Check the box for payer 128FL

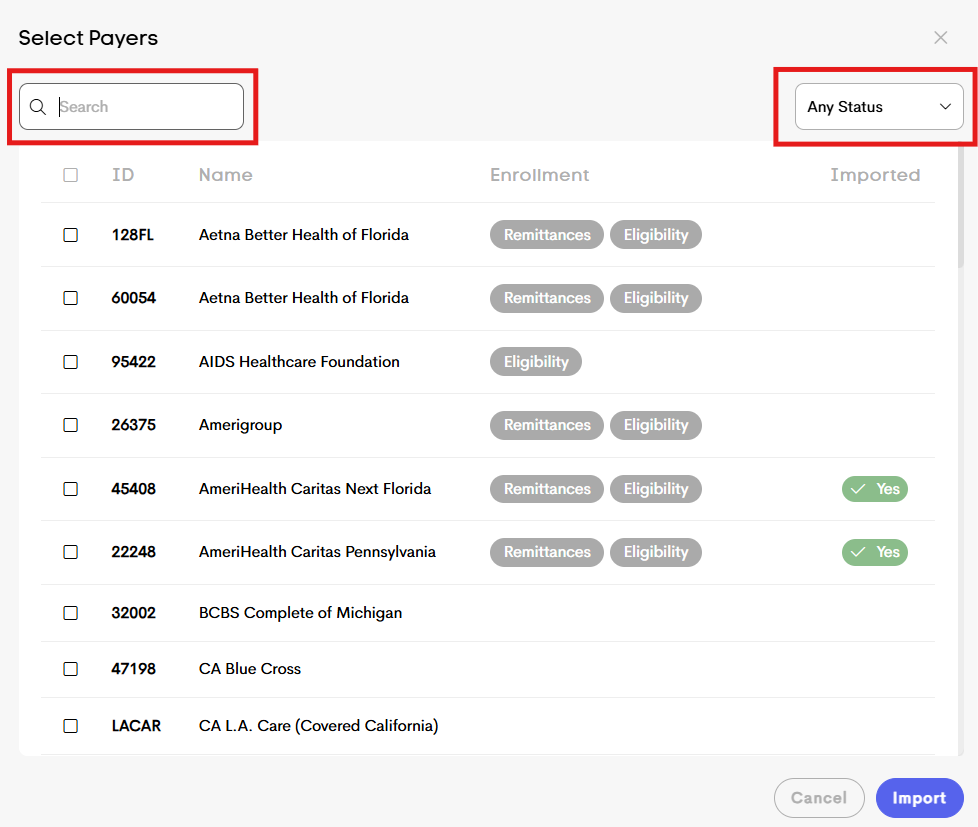(x=70, y=235)
